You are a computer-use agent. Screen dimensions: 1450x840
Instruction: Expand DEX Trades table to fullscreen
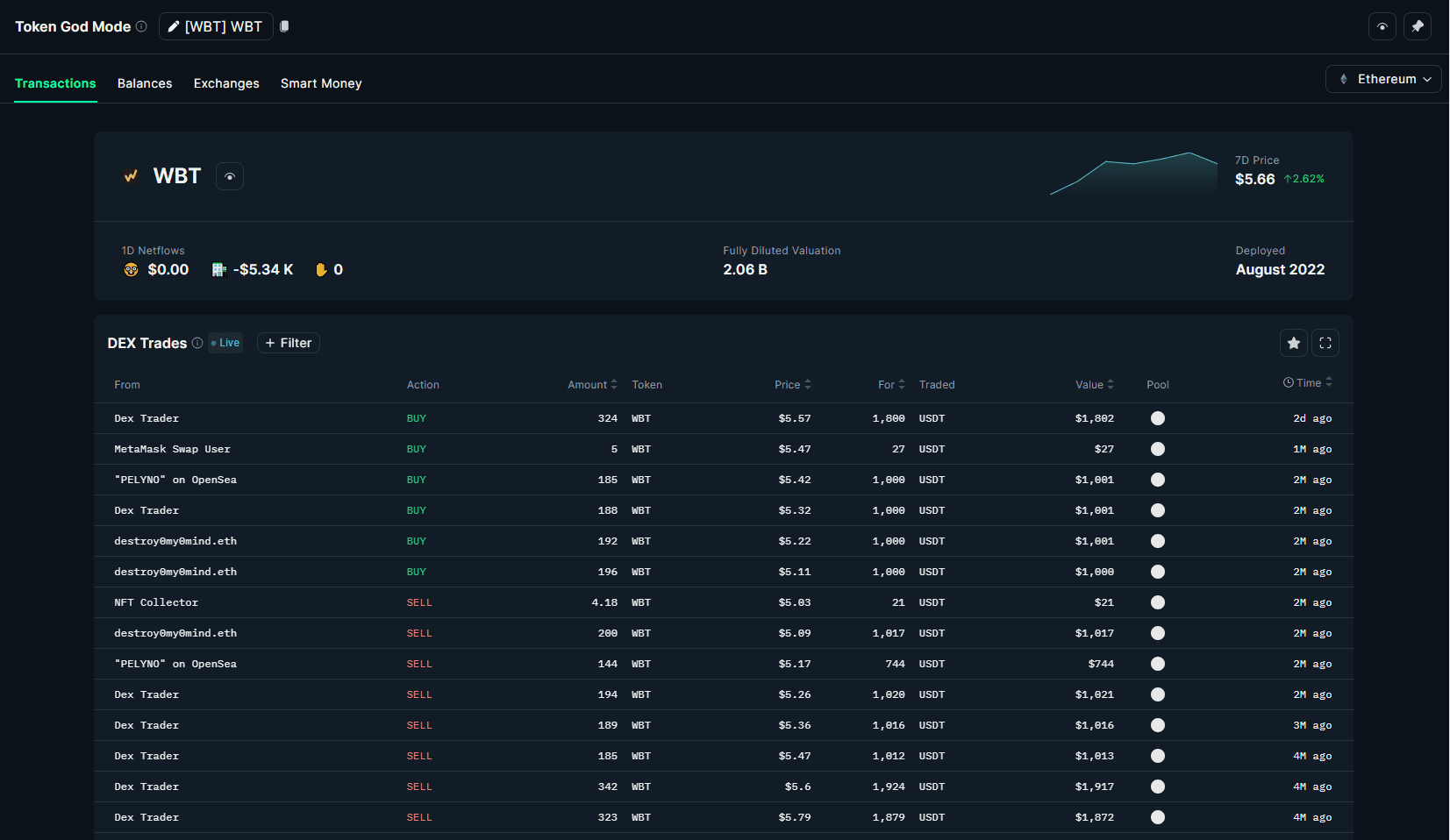[x=1325, y=343]
